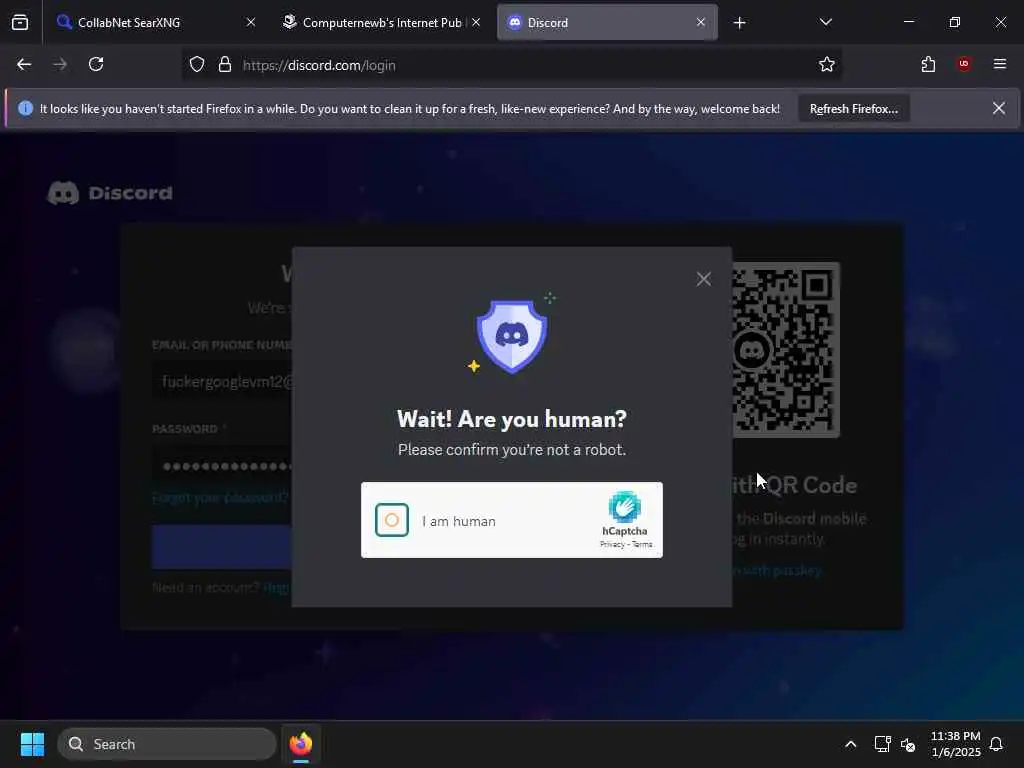The image size is (1024, 768).
Task: Close the Discord tab
Action: click(x=701, y=22)
